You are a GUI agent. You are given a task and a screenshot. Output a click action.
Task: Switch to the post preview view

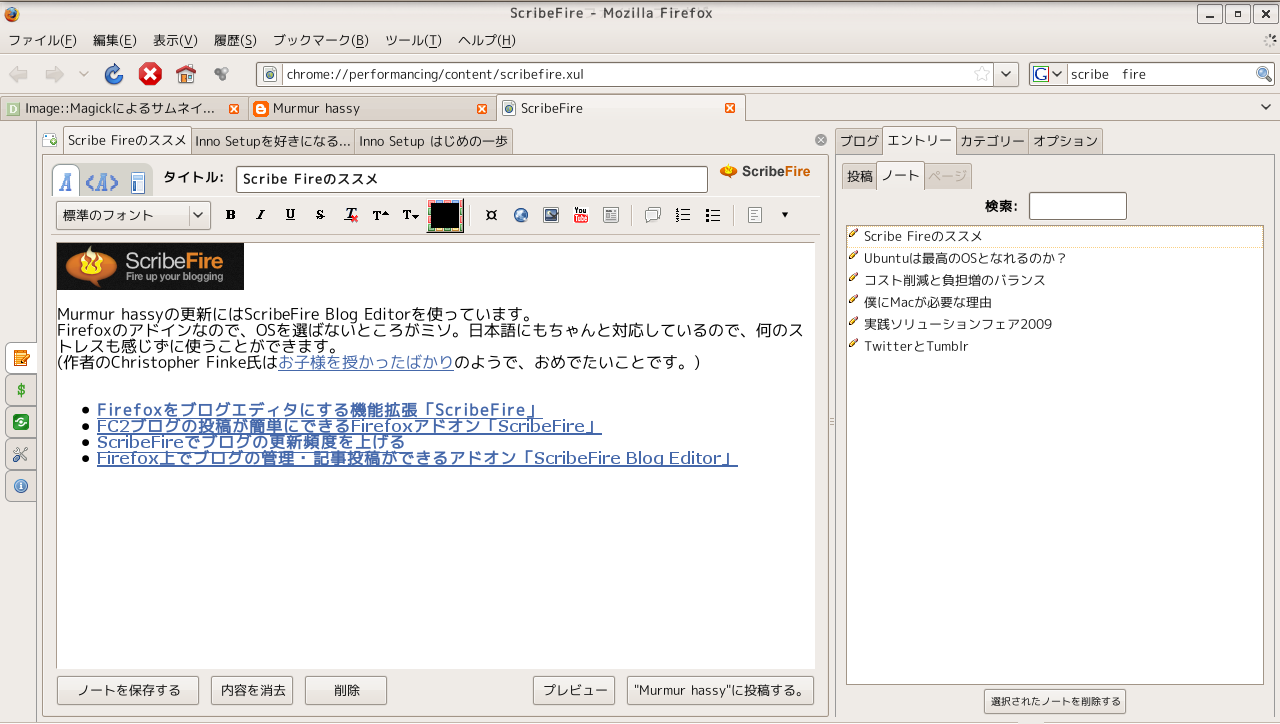138,182
